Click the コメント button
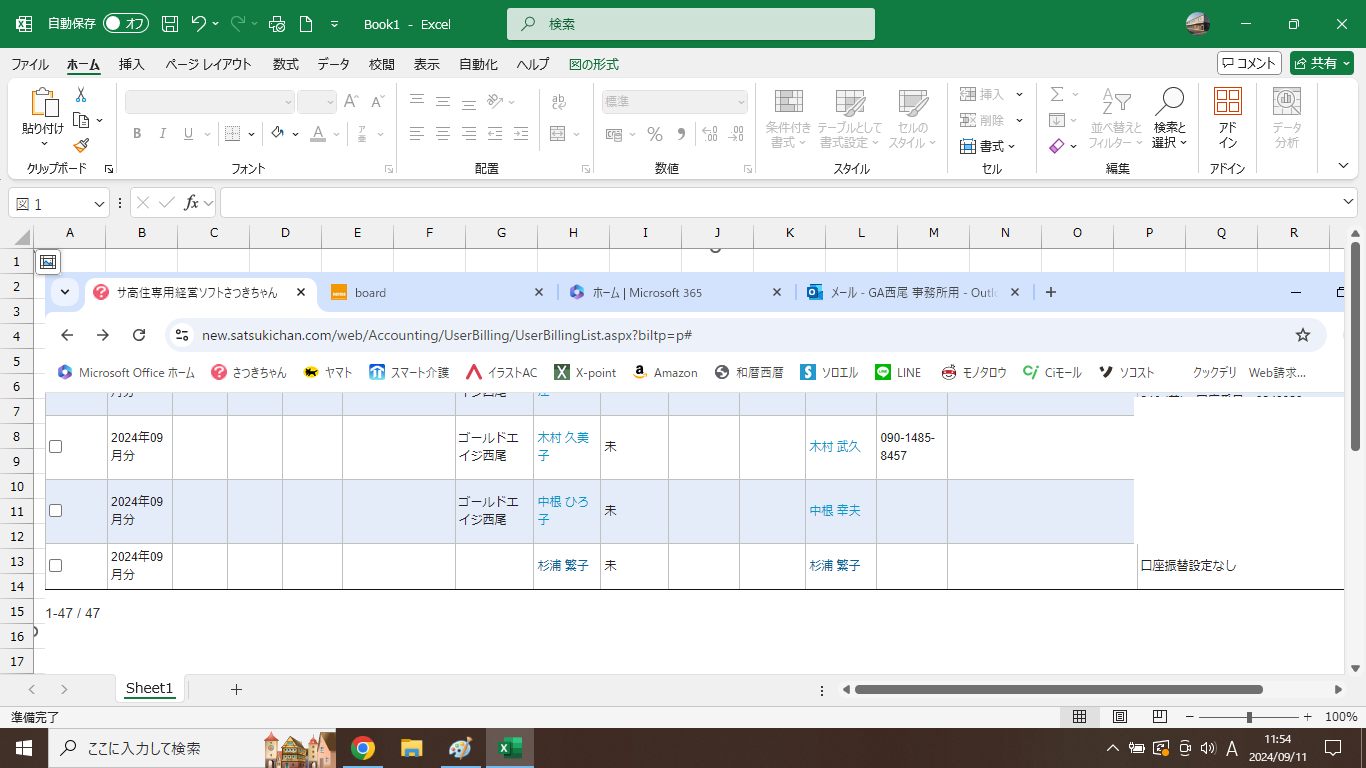The image size is (1366, 768). coord(1249,63)
